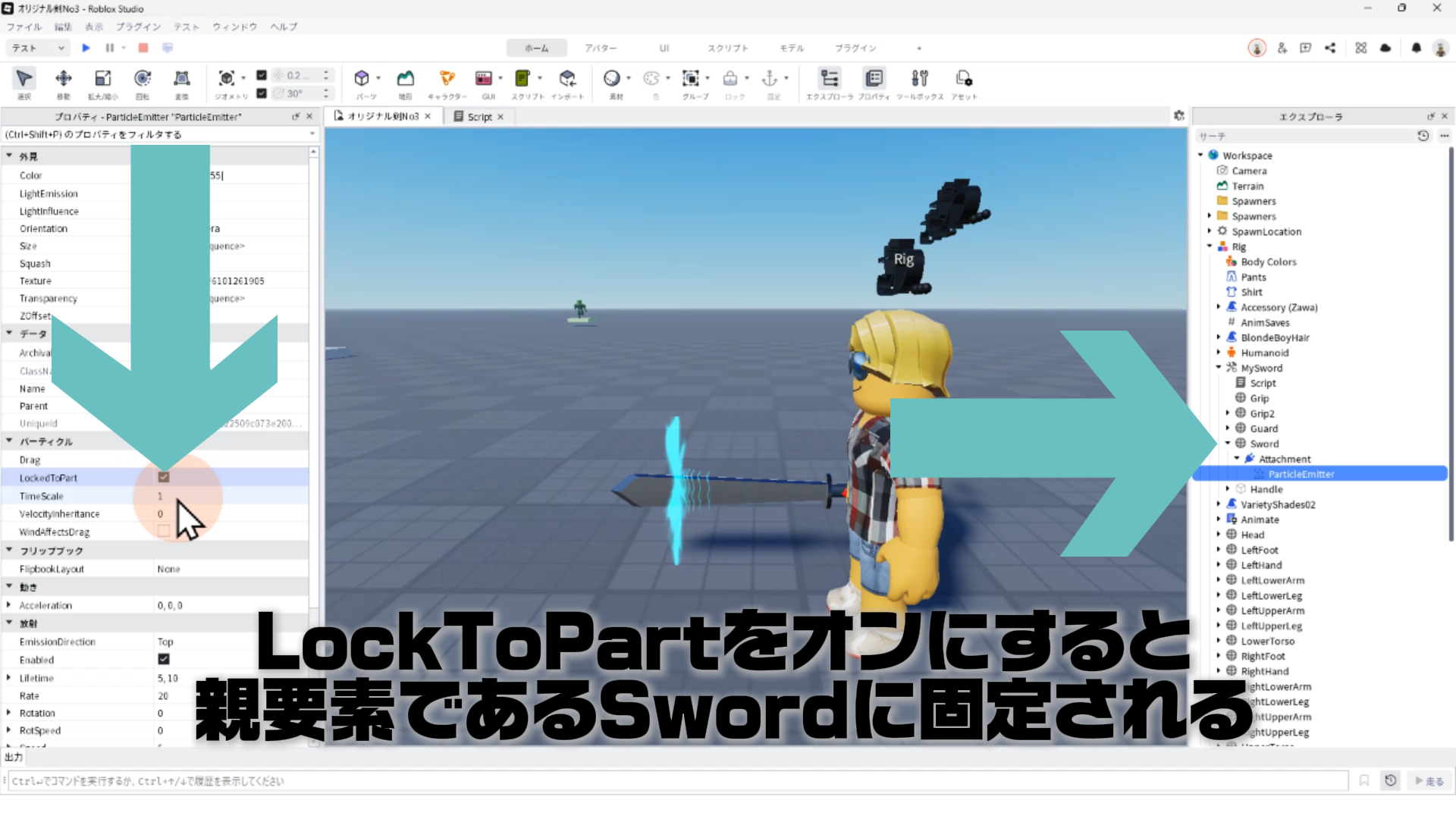Open the モデル ribbon tab
Viewport: 1456px width, 819px height.
click(791, 48)
